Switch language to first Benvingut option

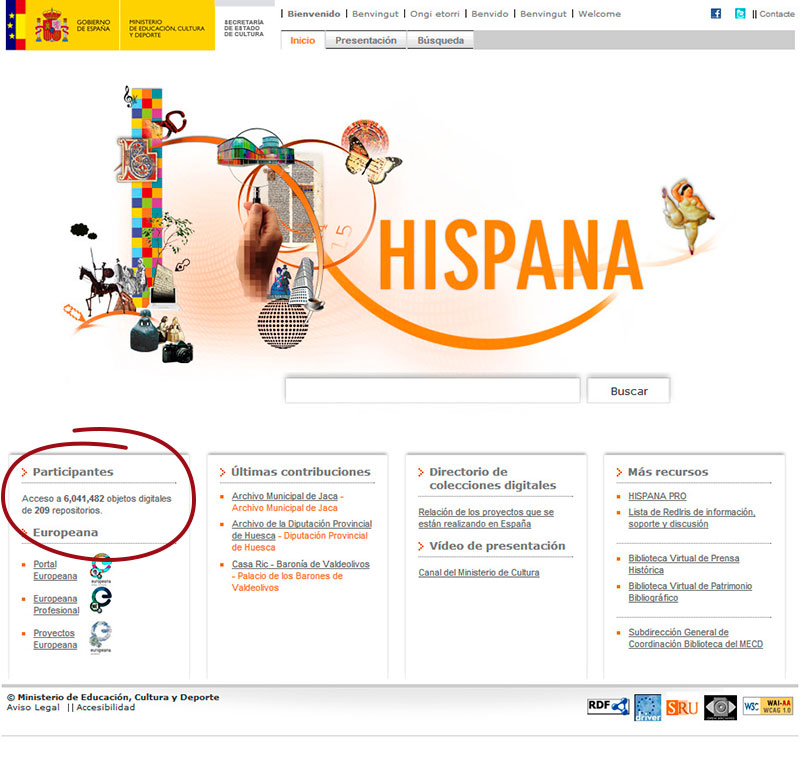click(375, 14)
